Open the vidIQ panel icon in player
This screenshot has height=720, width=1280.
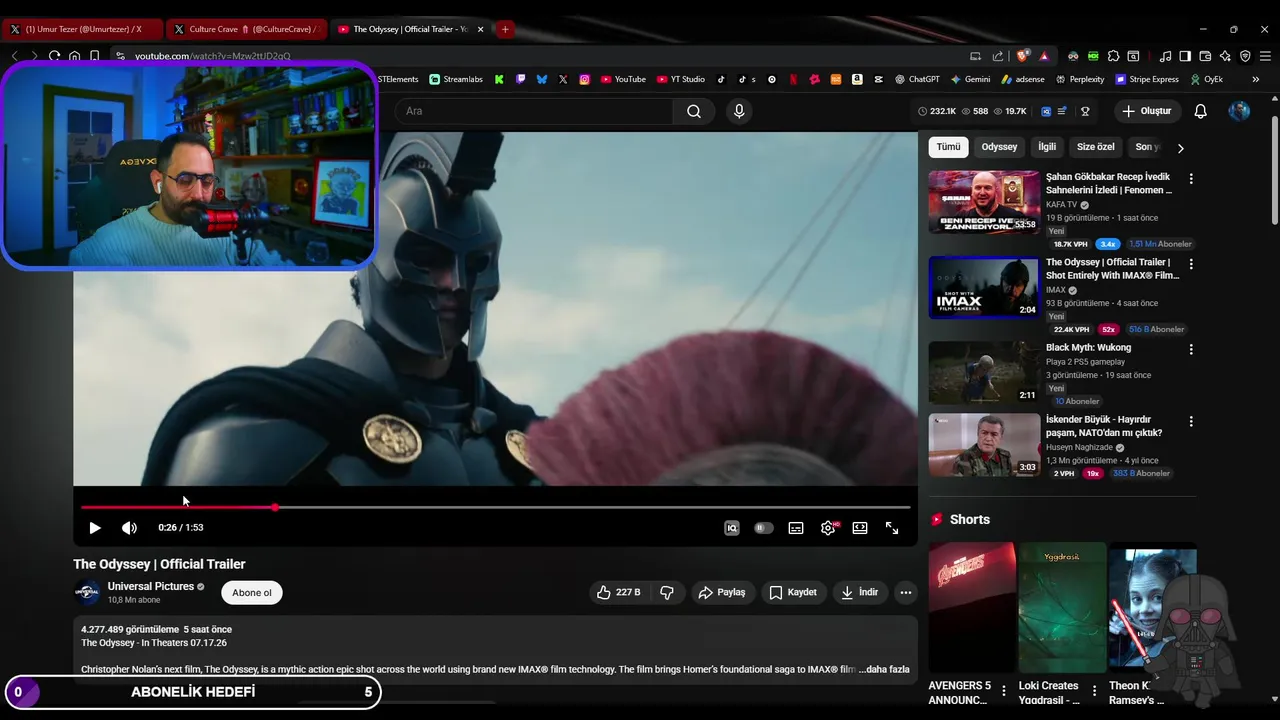[732, 528]
